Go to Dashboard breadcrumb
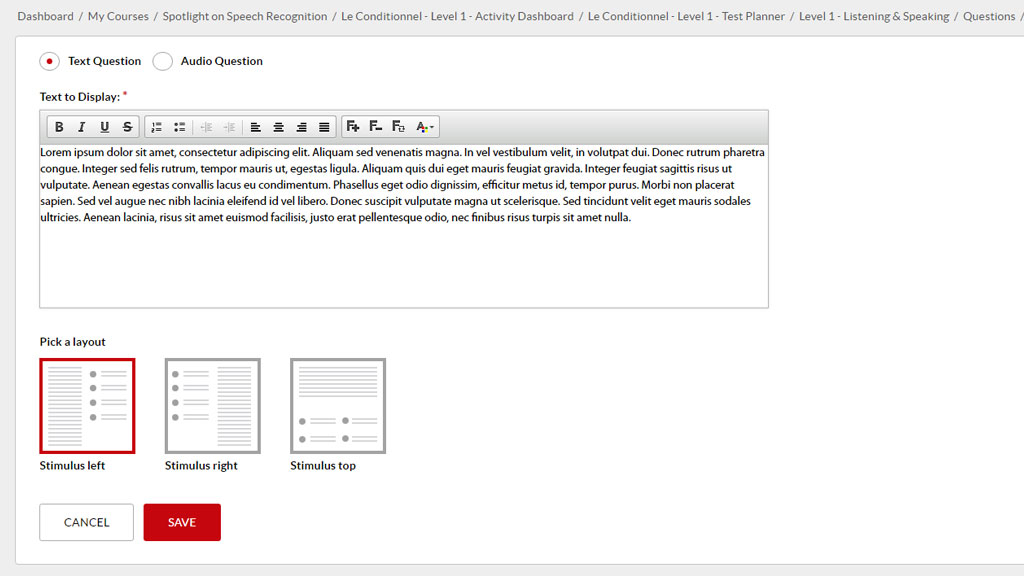The image size is (1024, 576). tap(46, 16)
